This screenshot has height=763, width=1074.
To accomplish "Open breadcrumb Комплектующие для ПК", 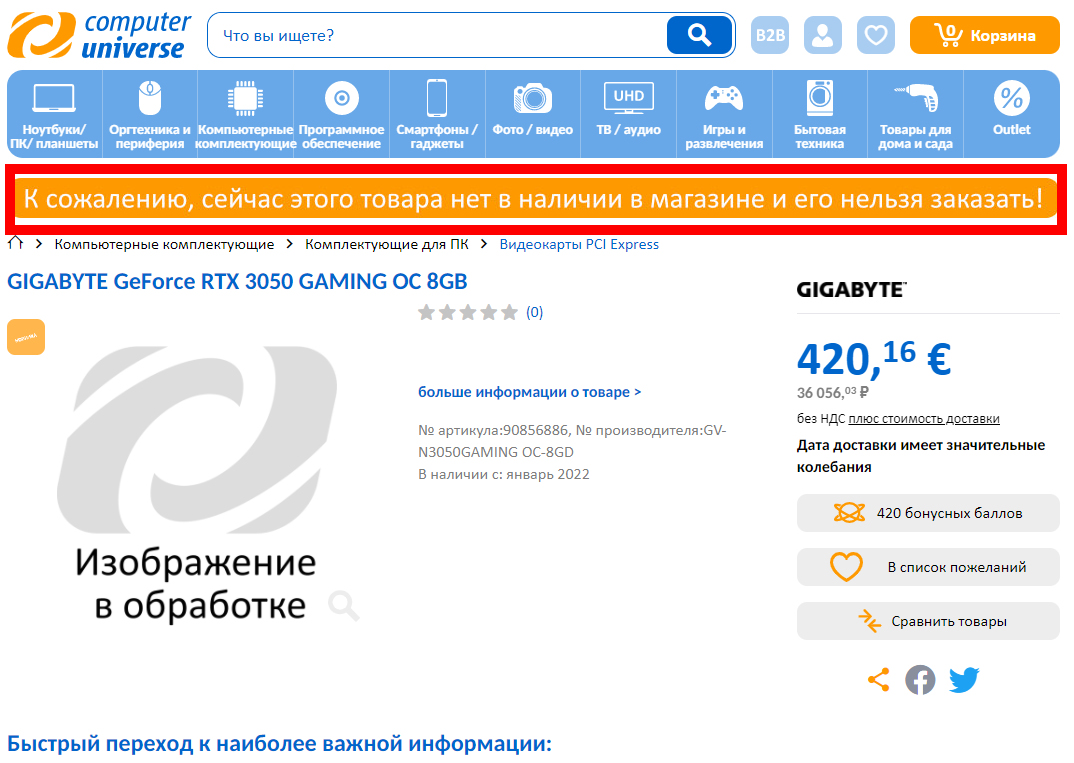I will [x=386, y=245].
